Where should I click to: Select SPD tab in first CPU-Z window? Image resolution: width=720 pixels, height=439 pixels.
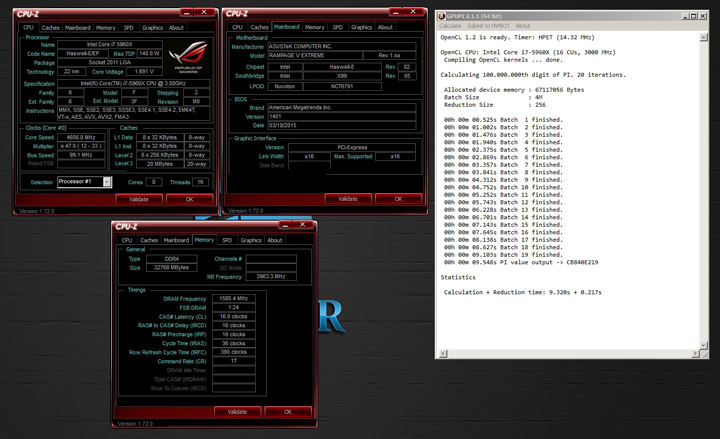click(129, 28)
